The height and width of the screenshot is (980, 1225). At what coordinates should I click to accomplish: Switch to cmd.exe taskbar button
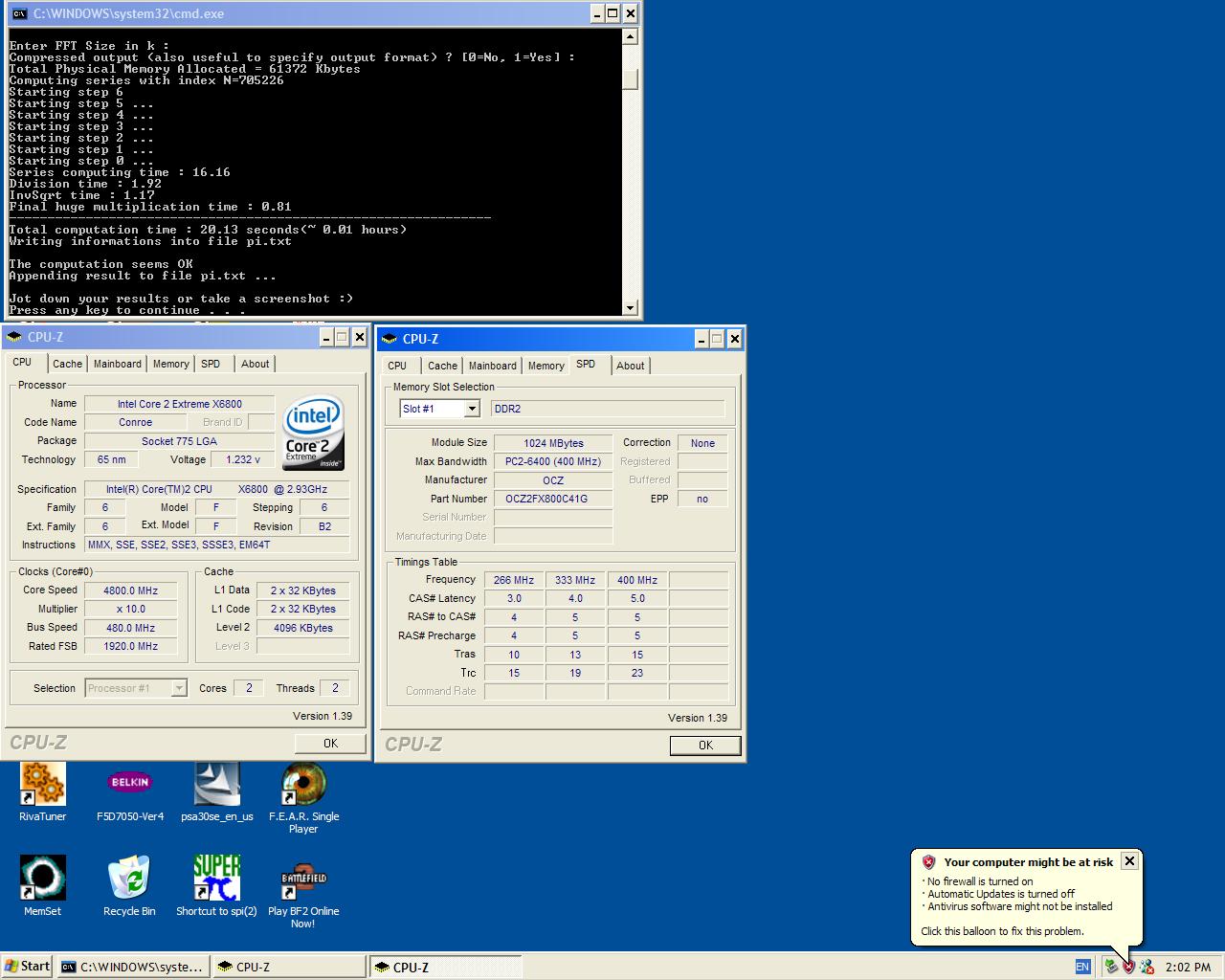[x=132, y=967]
